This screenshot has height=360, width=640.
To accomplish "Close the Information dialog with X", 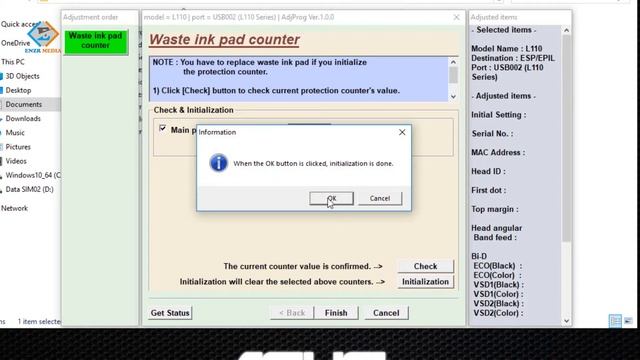I will pos(402,132).
